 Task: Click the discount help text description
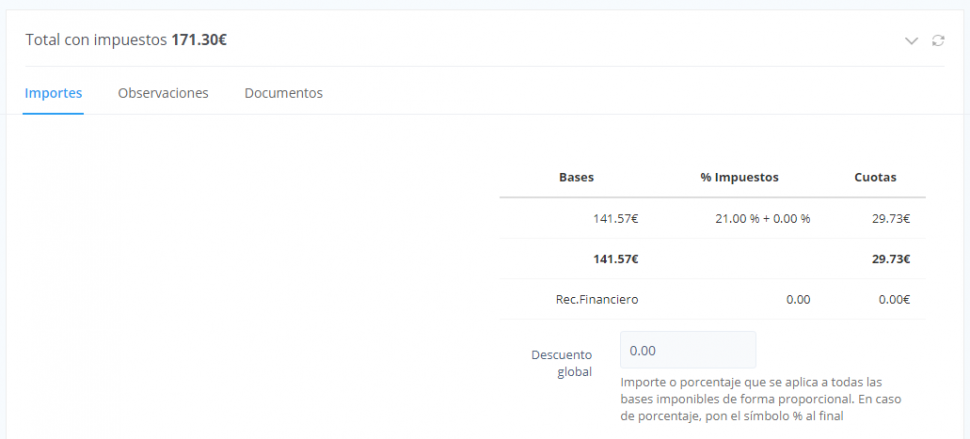click(758, 399)
